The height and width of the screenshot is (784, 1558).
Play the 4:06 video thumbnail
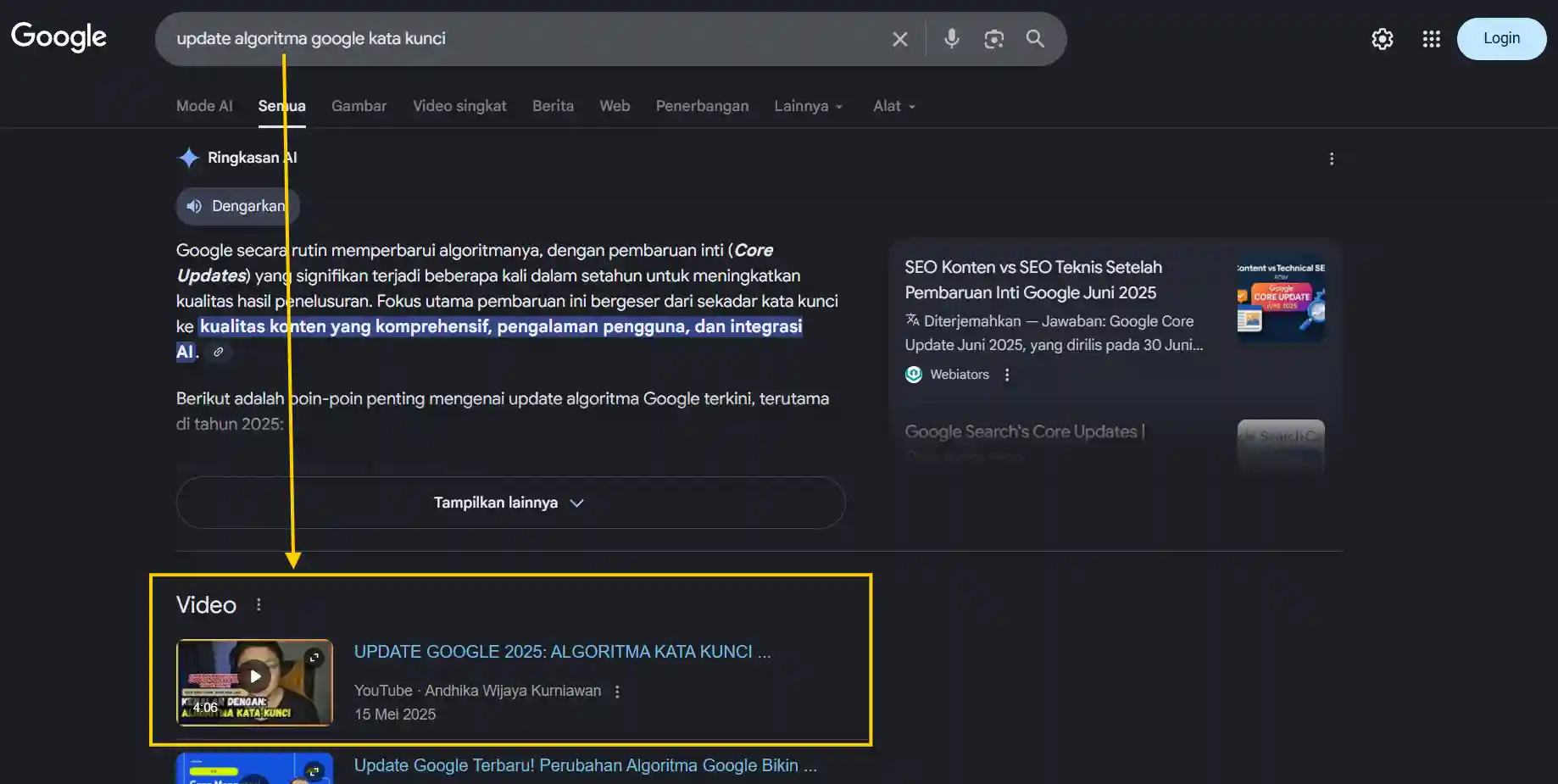click(254, 682)
